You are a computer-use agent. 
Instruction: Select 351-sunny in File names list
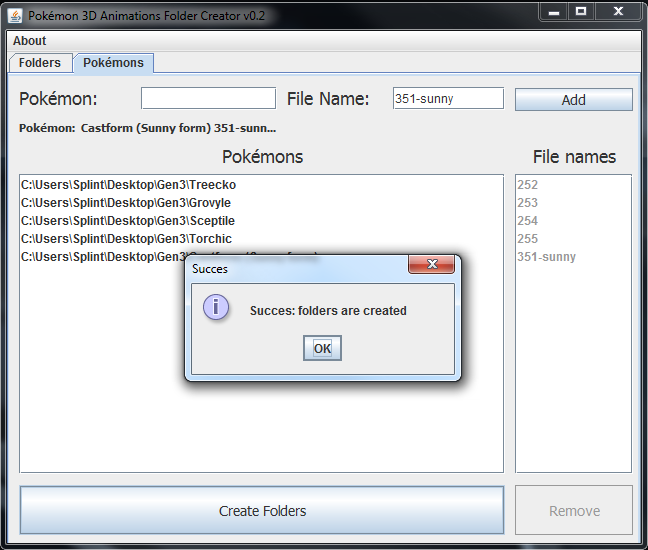[573, 257]
